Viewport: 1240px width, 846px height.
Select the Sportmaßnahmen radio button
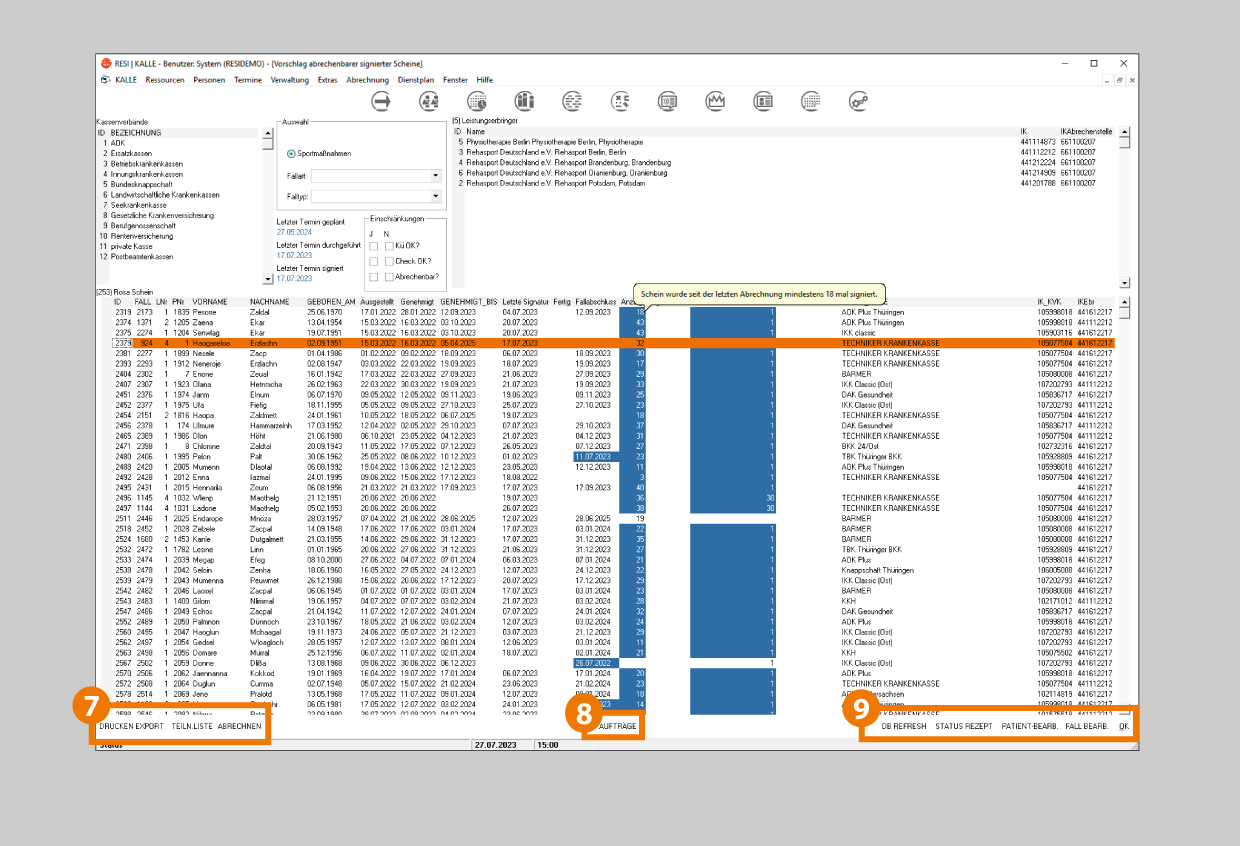click(x=291, y=154)
